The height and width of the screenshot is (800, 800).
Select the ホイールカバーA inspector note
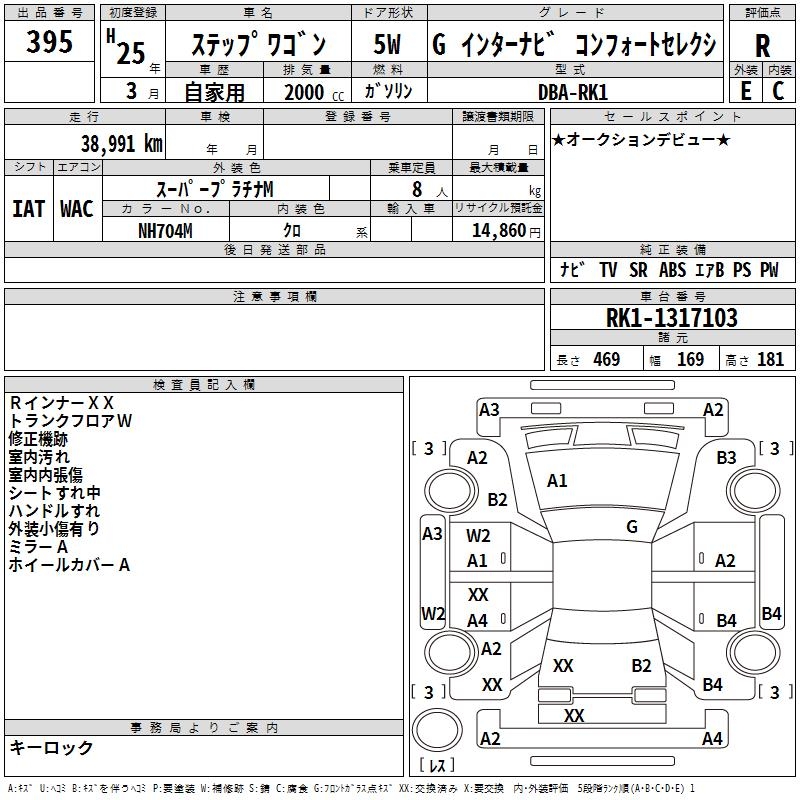70,565
